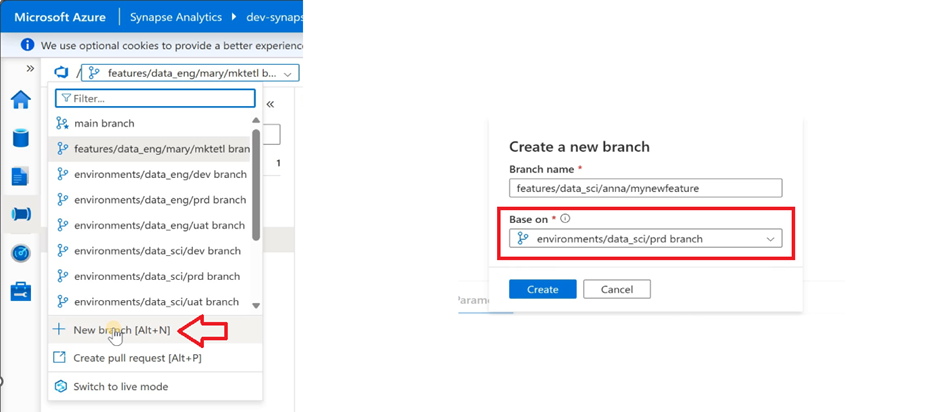The height and width of the screenshot is (412, 940).
Task: Collapse the panel with double left chevron
Action: 270,104
